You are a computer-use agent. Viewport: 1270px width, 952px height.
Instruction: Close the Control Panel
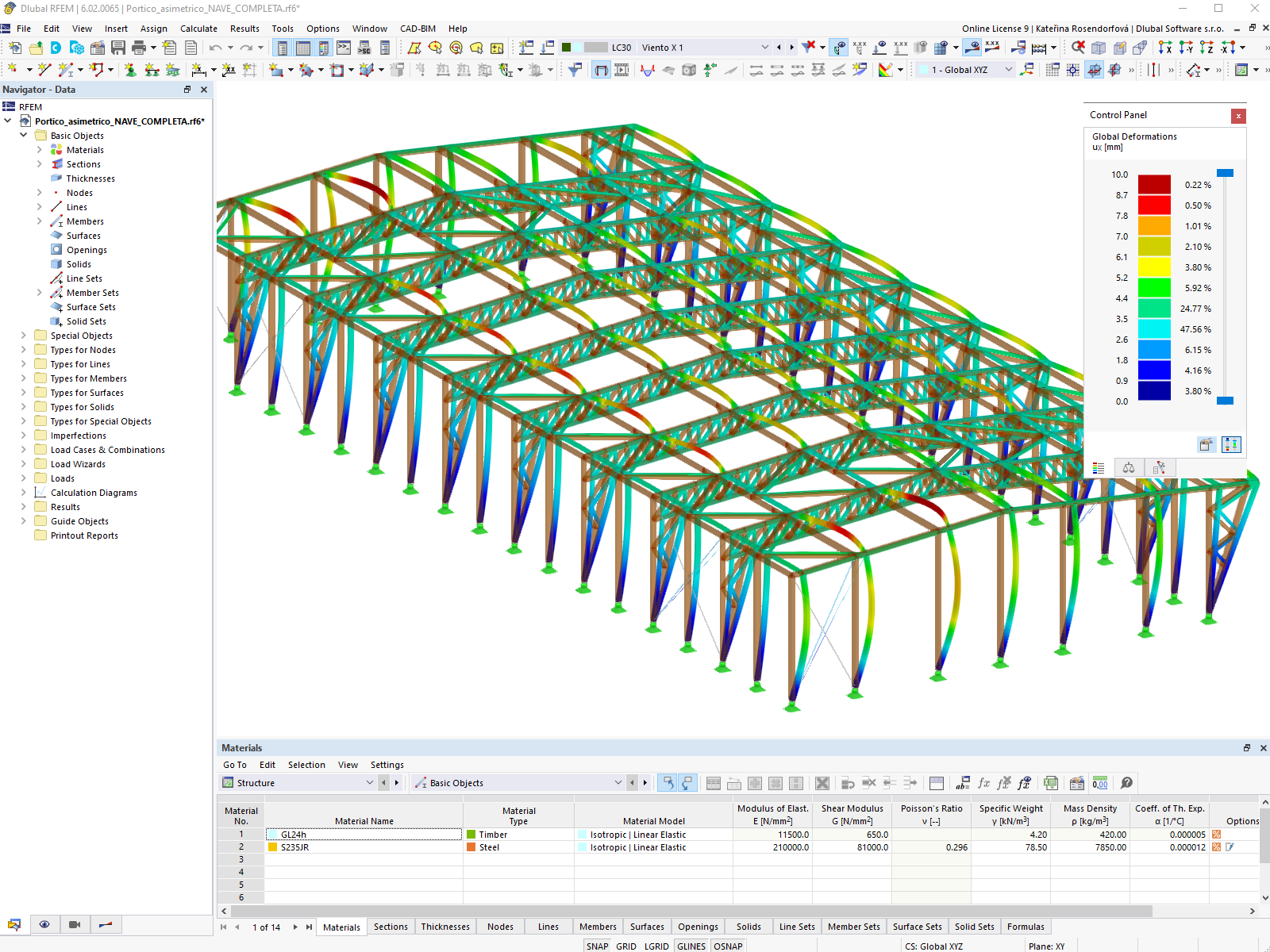click(1238, 116)
